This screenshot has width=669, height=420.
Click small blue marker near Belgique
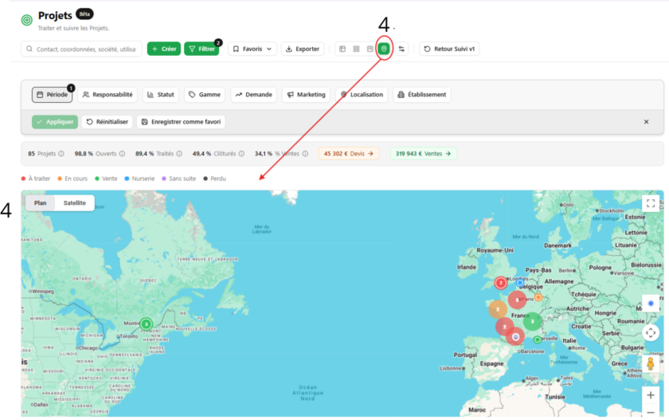pyautogui.click(x=520, y=283)
